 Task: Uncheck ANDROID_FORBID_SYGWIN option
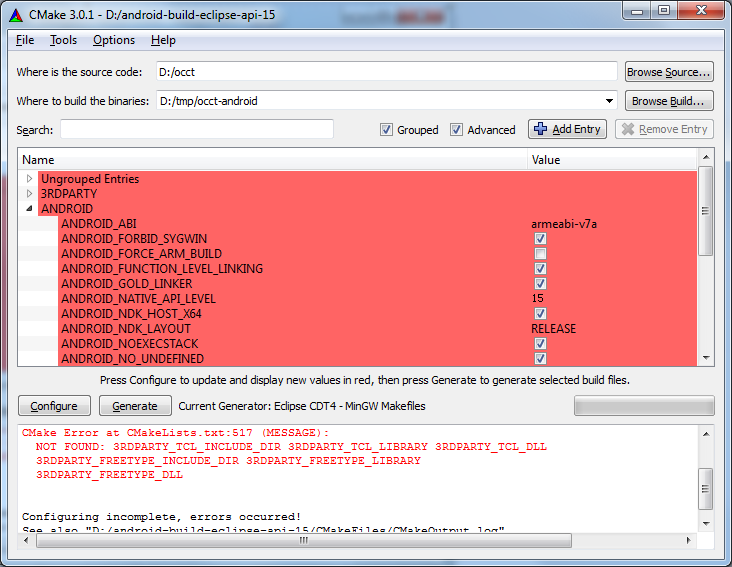coord(540,239)
